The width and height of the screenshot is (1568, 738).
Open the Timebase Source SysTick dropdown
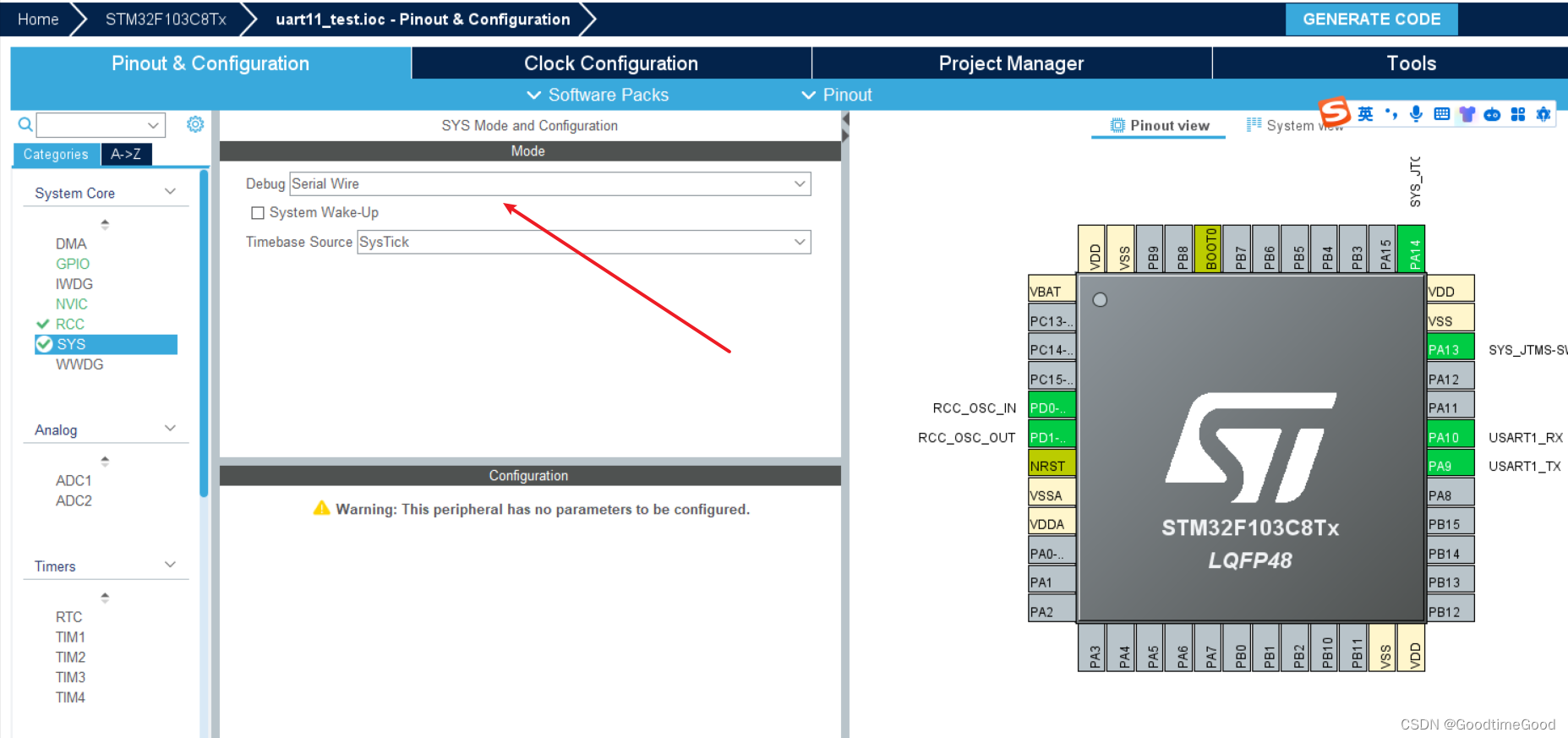click(583, 242)
